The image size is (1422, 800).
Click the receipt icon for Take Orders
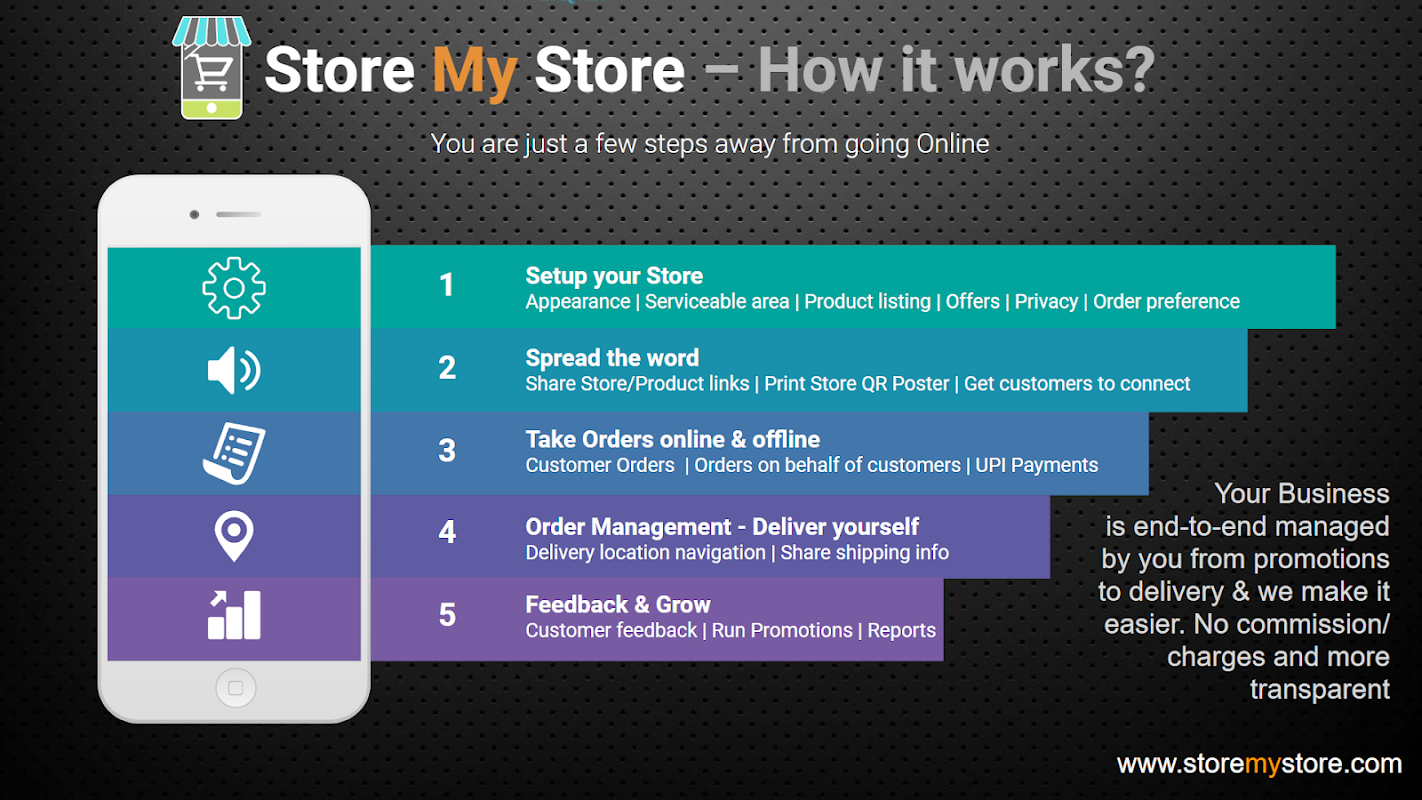pyautogui.click(x=234, y=453)
